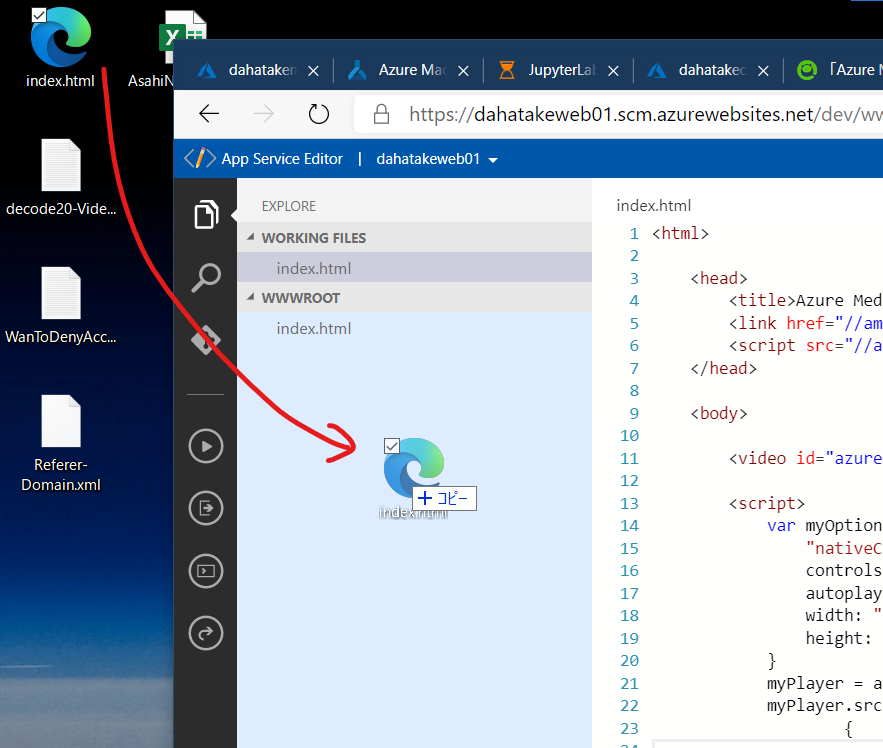This screenshot has width=883, height=748.
Task: Click the curved arrow sidebar icon
Action: pyautogui.click(x=206, y=633)
